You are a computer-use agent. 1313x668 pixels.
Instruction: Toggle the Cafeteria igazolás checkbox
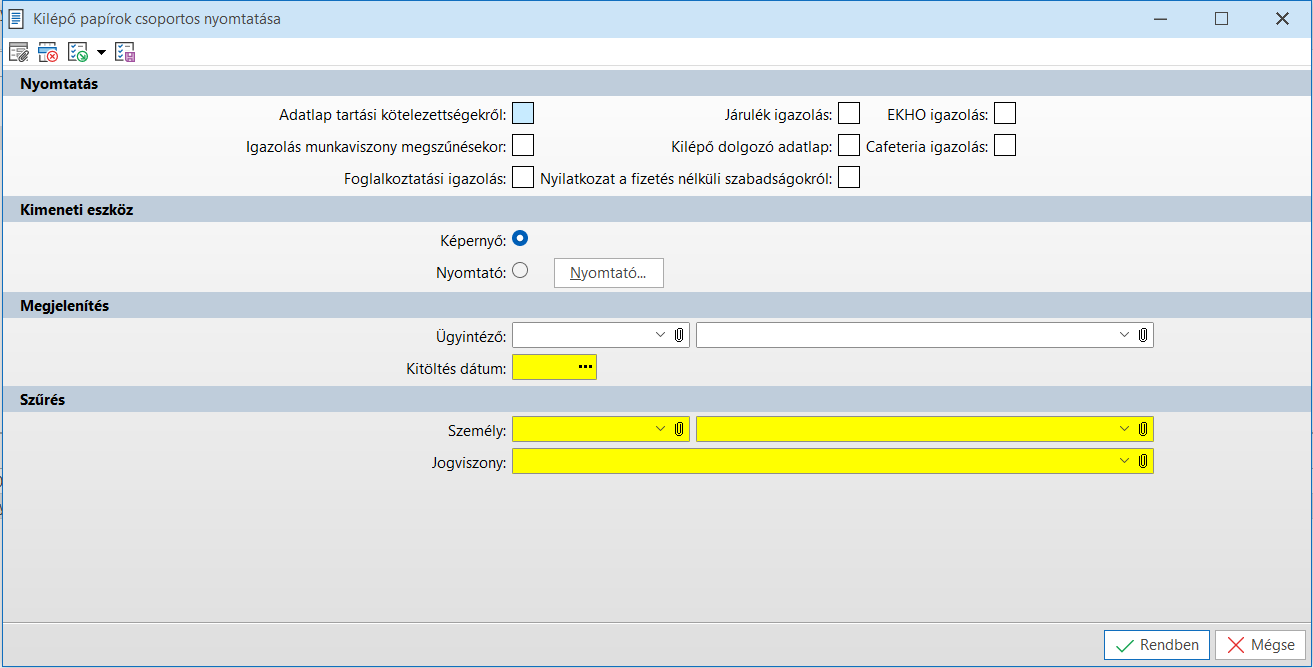coord(1005,145)
